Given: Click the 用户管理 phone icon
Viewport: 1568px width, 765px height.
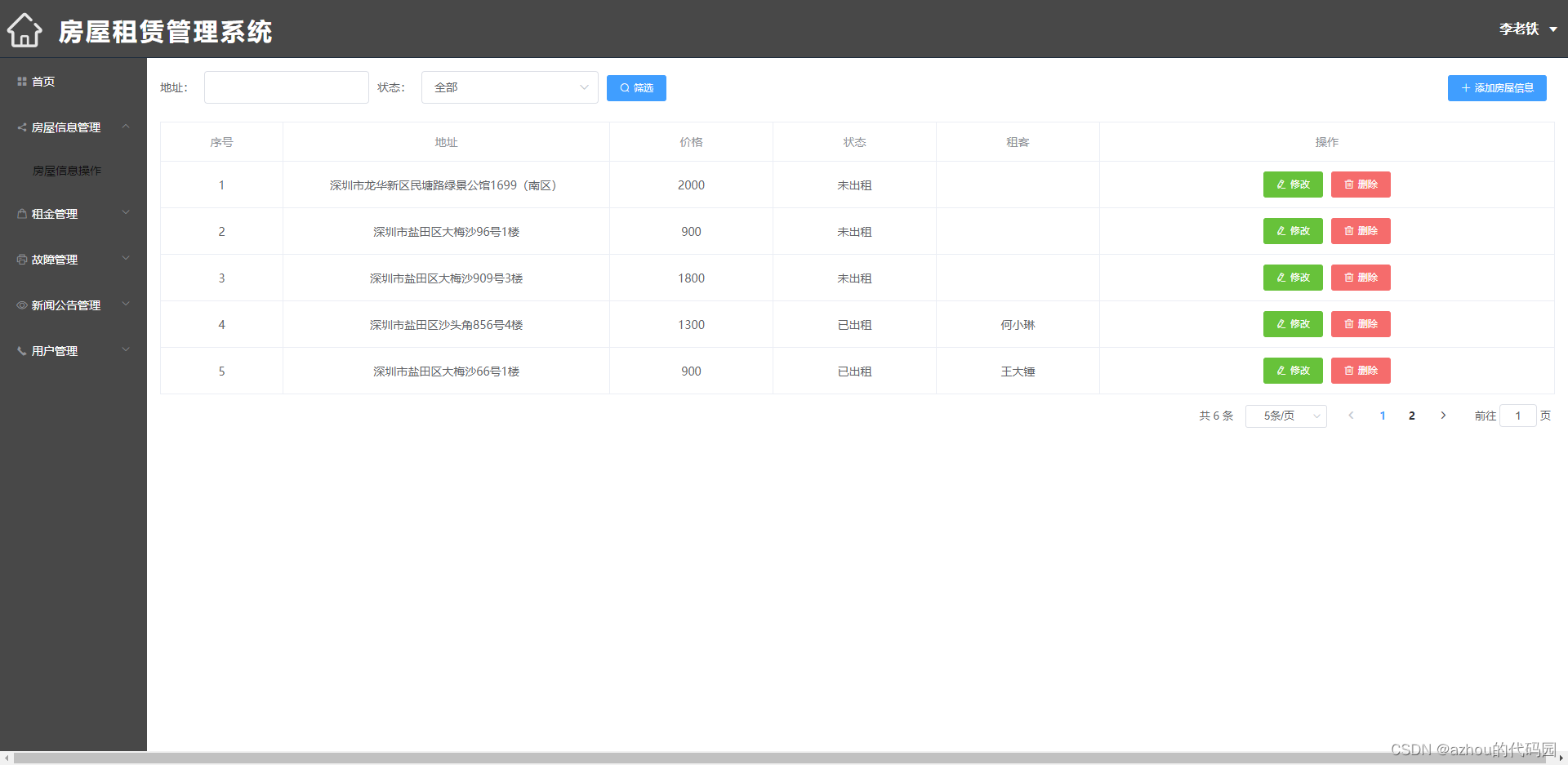Looking at the screenshot, I should point(22,351).
